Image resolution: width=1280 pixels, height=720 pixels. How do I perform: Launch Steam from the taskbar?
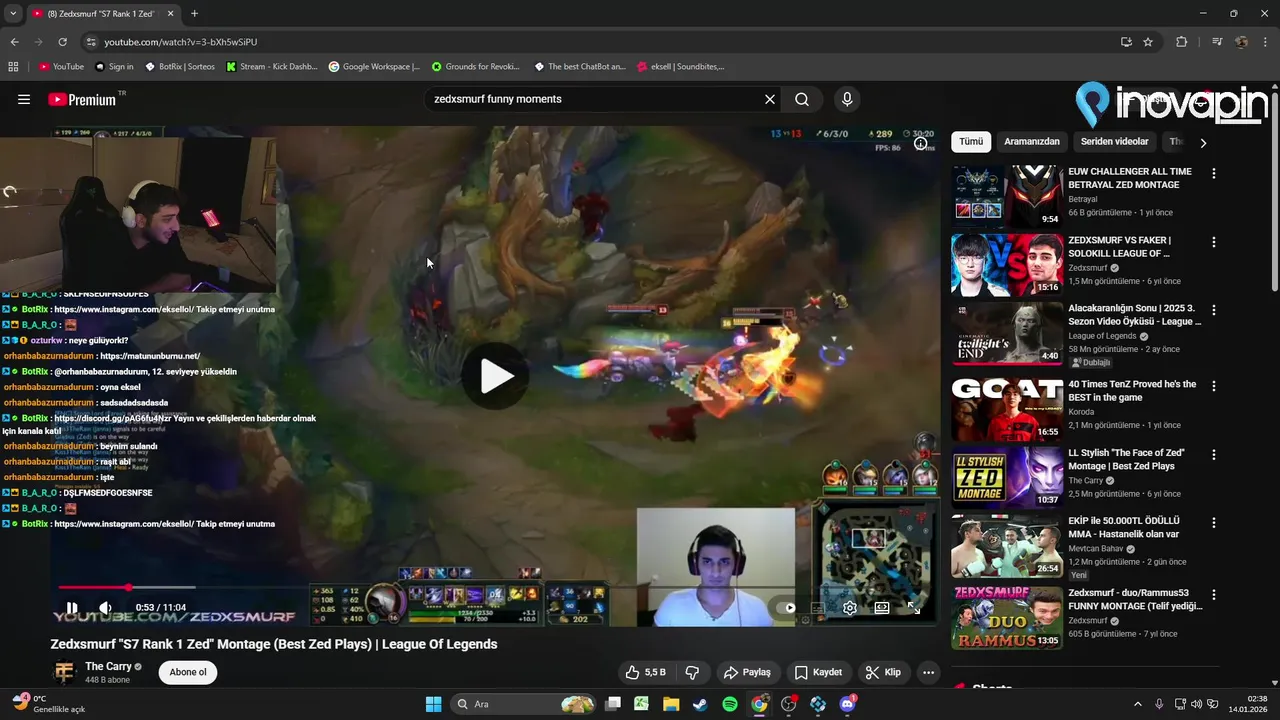click(700, 704)
